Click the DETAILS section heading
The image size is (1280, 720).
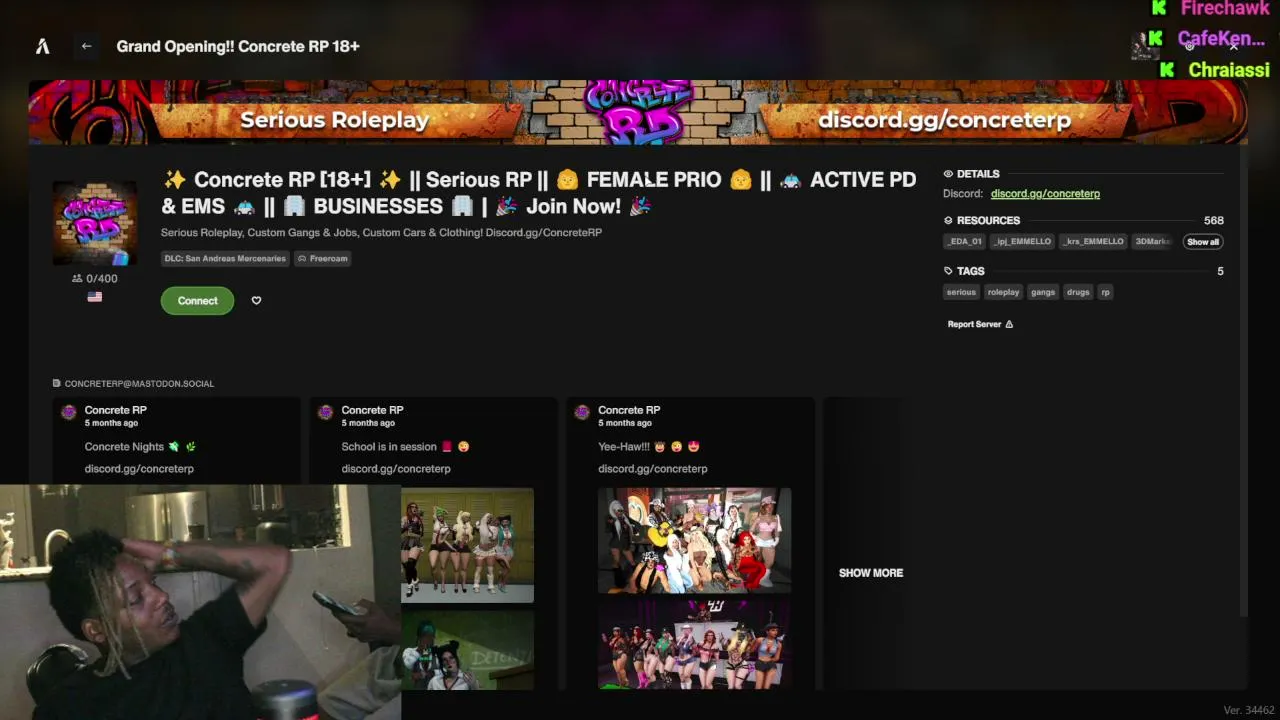978,174
